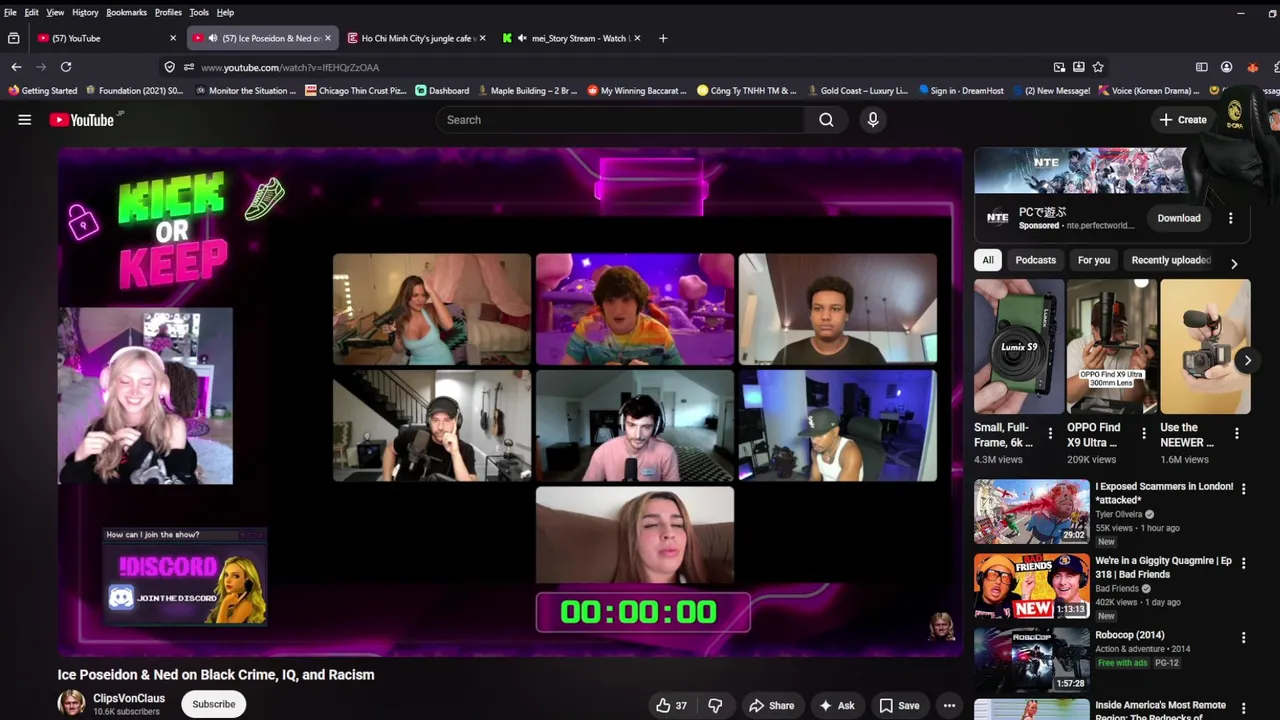
Task: Open the File menu
Action: point(10,12)
